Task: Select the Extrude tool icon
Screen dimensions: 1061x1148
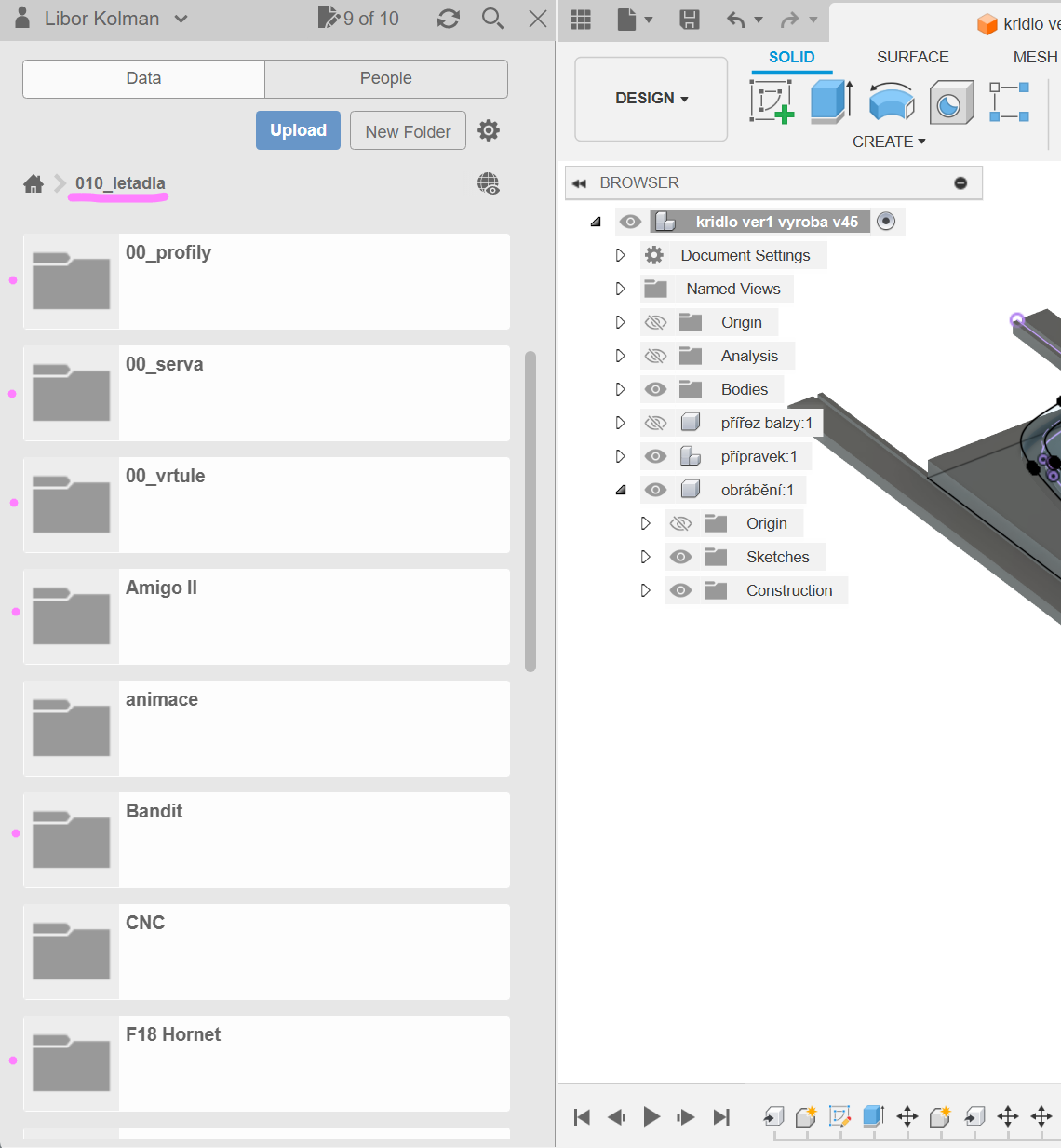Action: click(x=830, y=101)
